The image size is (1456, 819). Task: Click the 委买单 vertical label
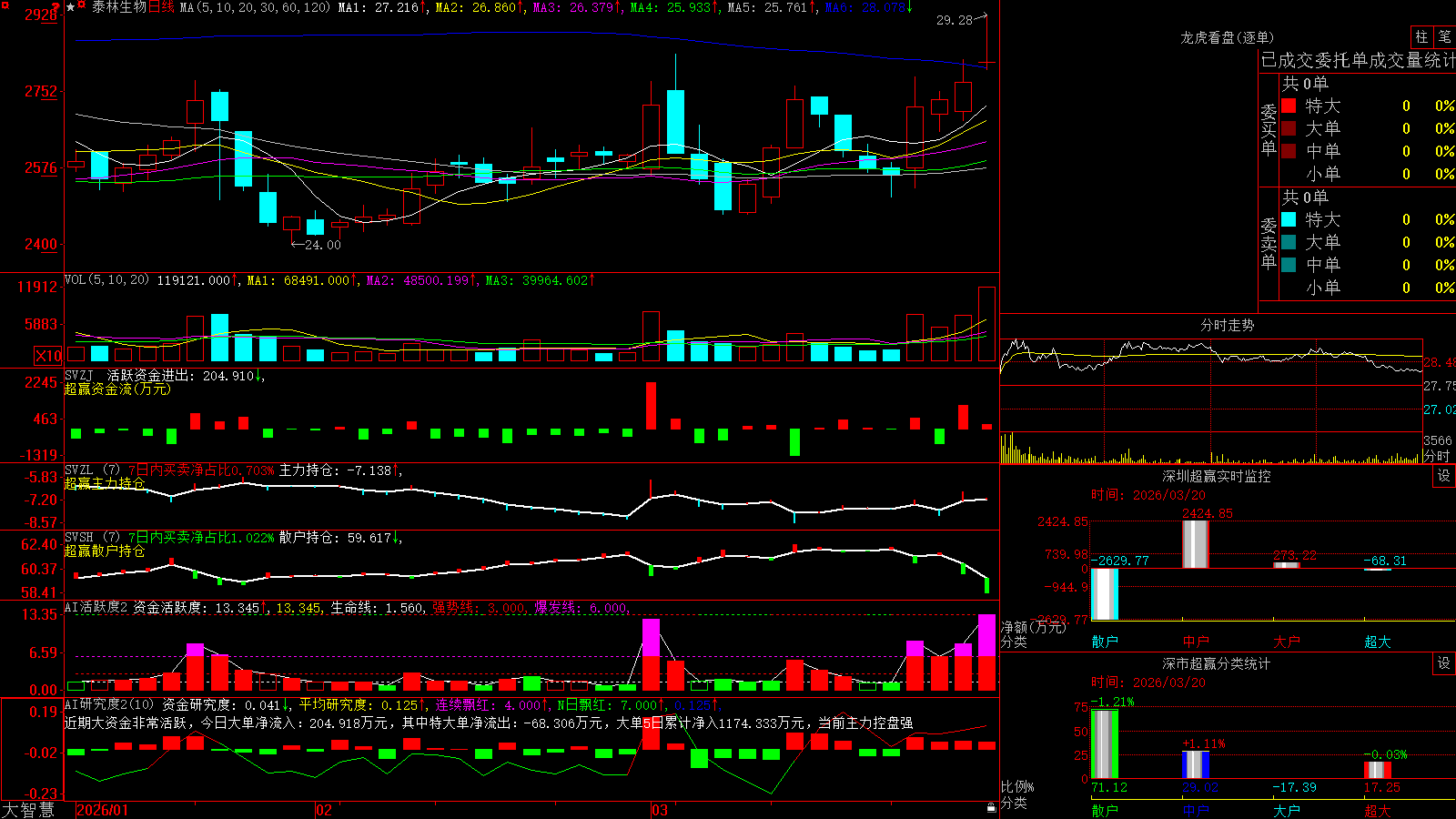tap(1269, 130)
